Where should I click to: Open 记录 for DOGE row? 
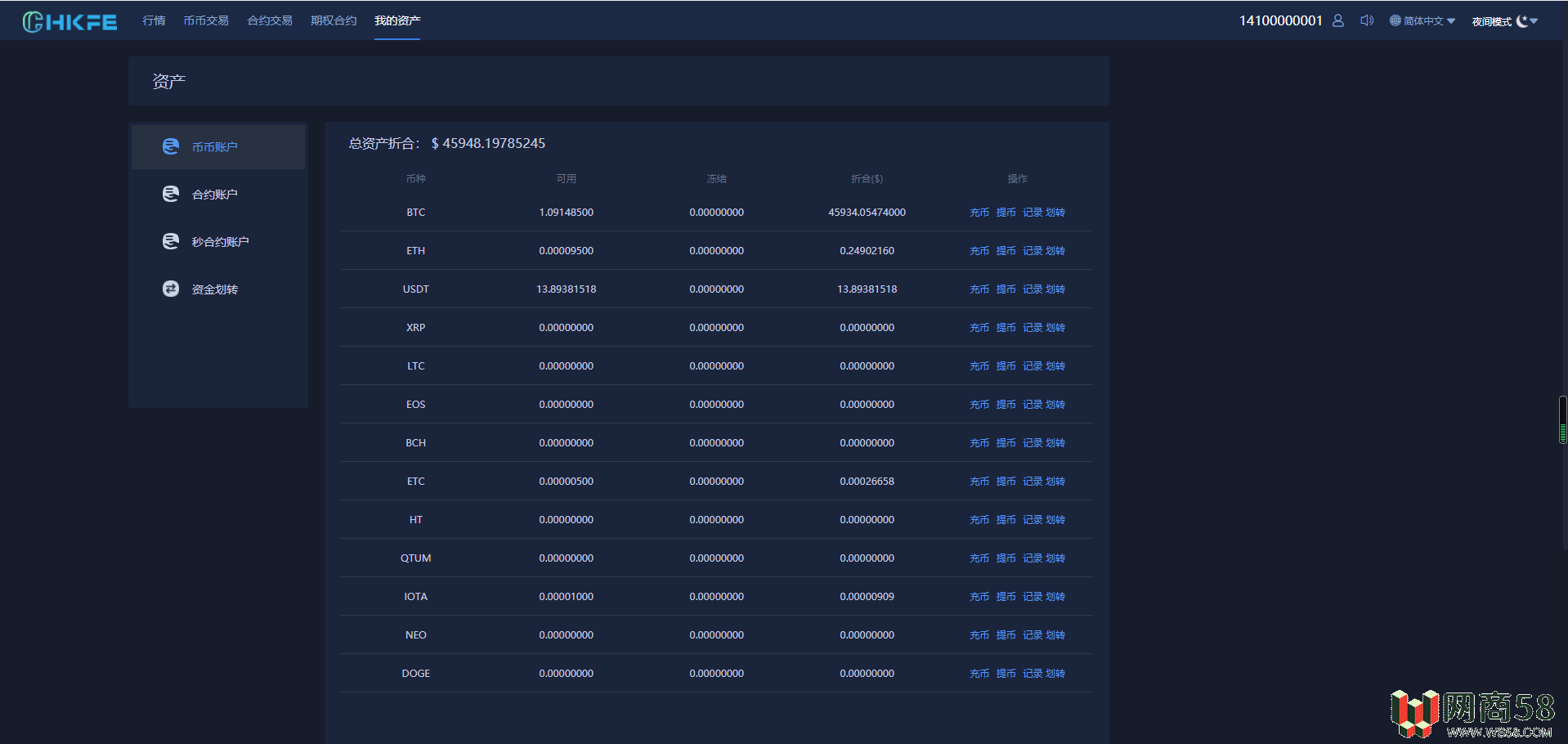coord(1033,674)
